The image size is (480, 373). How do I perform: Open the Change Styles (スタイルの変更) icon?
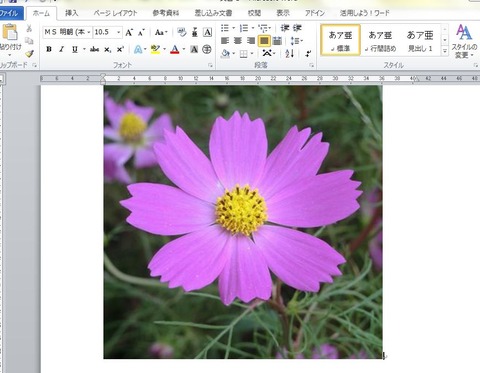click(x=464, y=41)
